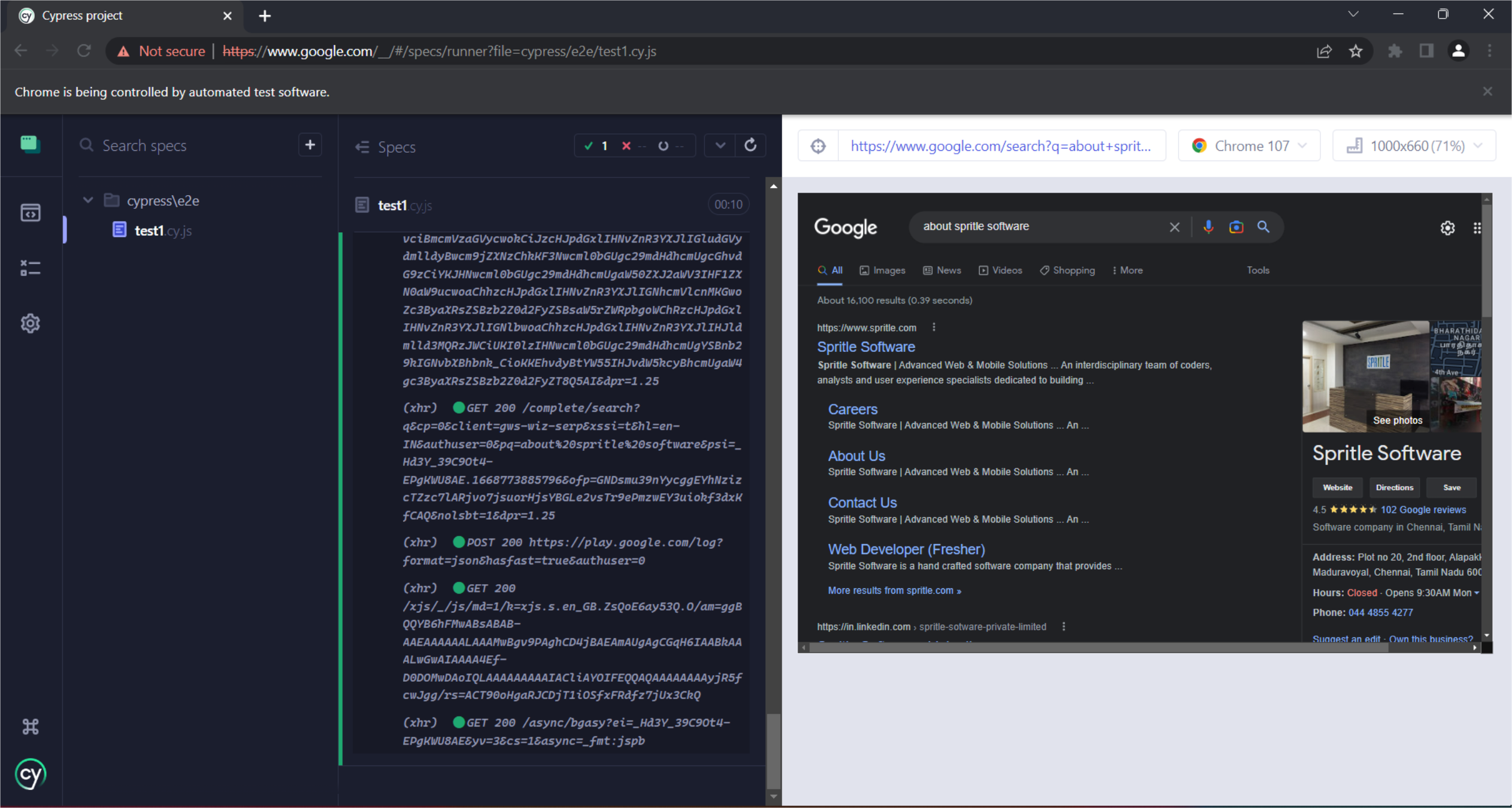
Task: Open the Sprintle Software 'About Us' link
Action: click(856, 456)
